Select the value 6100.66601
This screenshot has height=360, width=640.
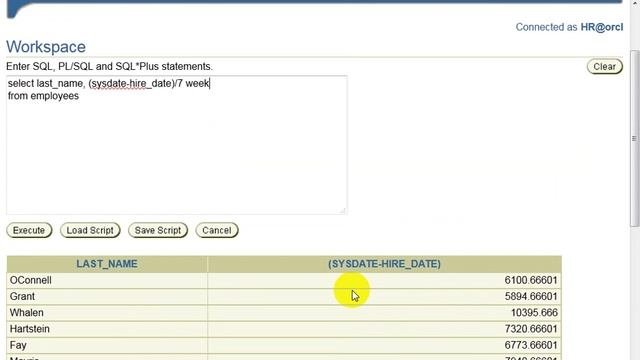pyautogui.click(x=531, y=280)
